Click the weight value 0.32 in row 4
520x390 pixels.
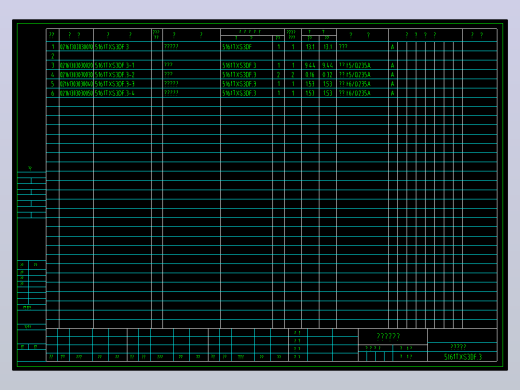pyautogui.click(x=328, y=75)
